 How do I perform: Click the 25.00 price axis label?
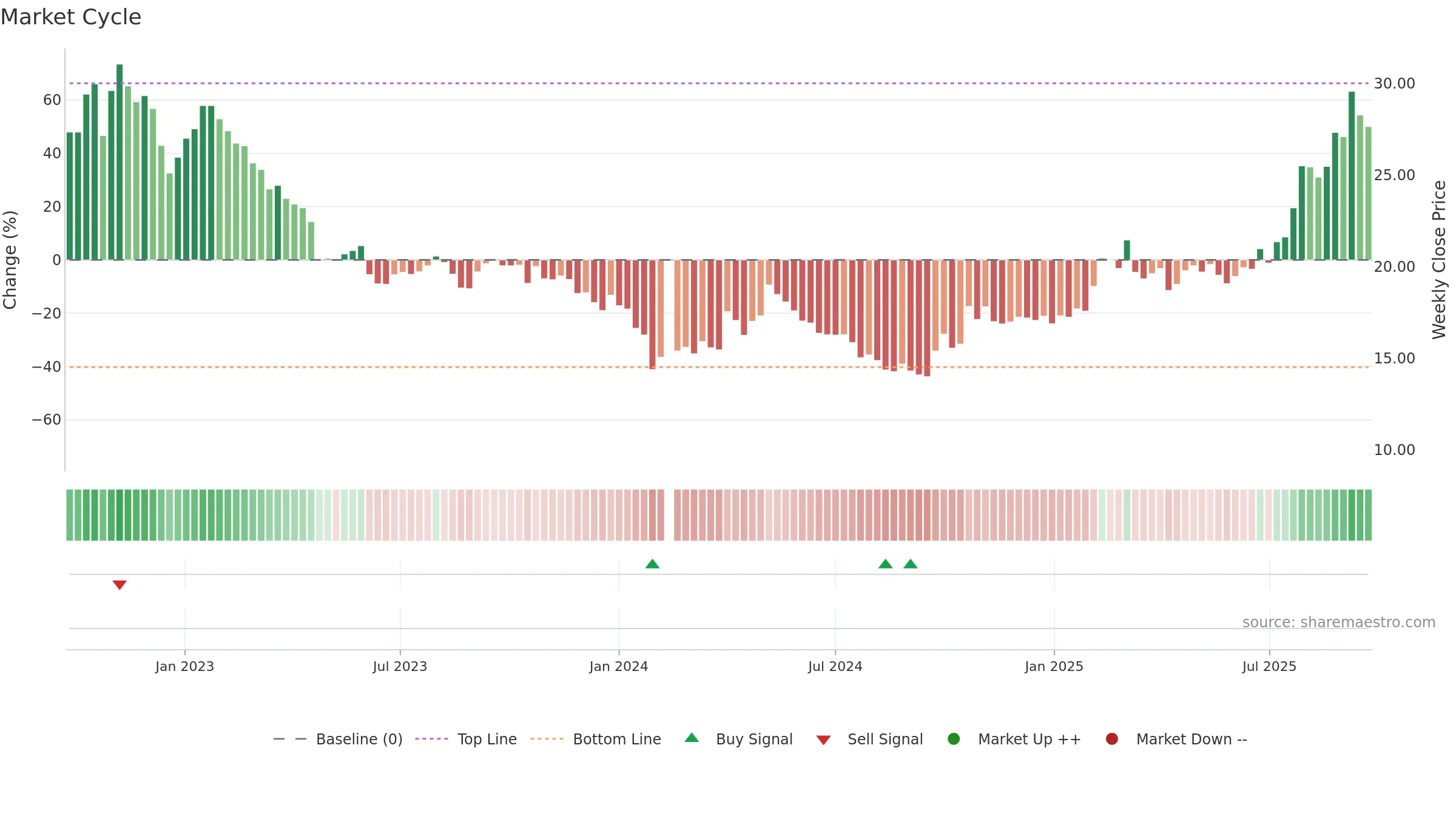click(1394, 175)
